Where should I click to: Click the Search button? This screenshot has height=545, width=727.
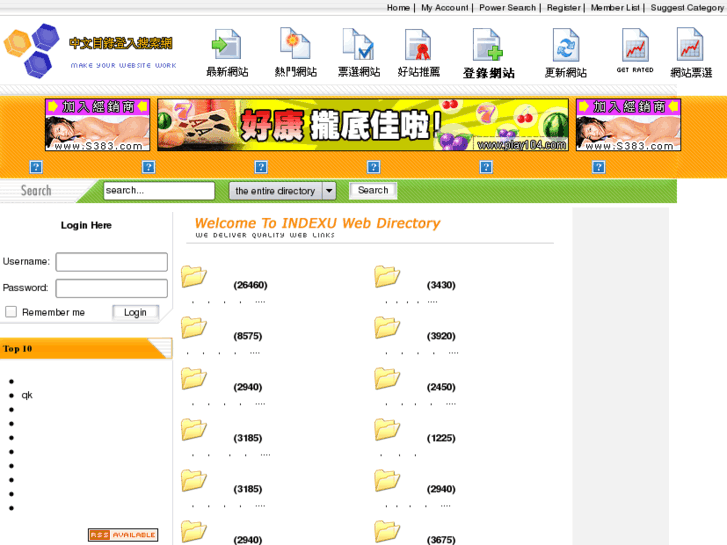click(373, 190)
